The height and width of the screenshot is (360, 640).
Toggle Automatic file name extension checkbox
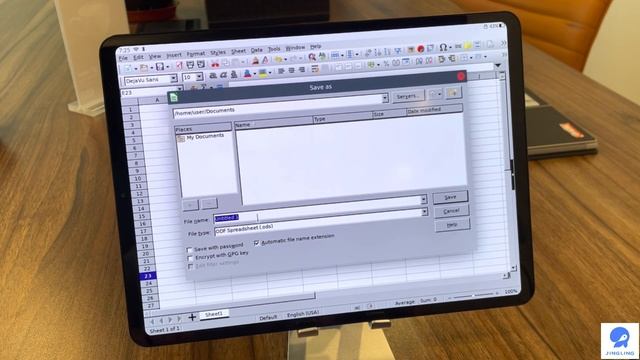[x=257, y=243]
